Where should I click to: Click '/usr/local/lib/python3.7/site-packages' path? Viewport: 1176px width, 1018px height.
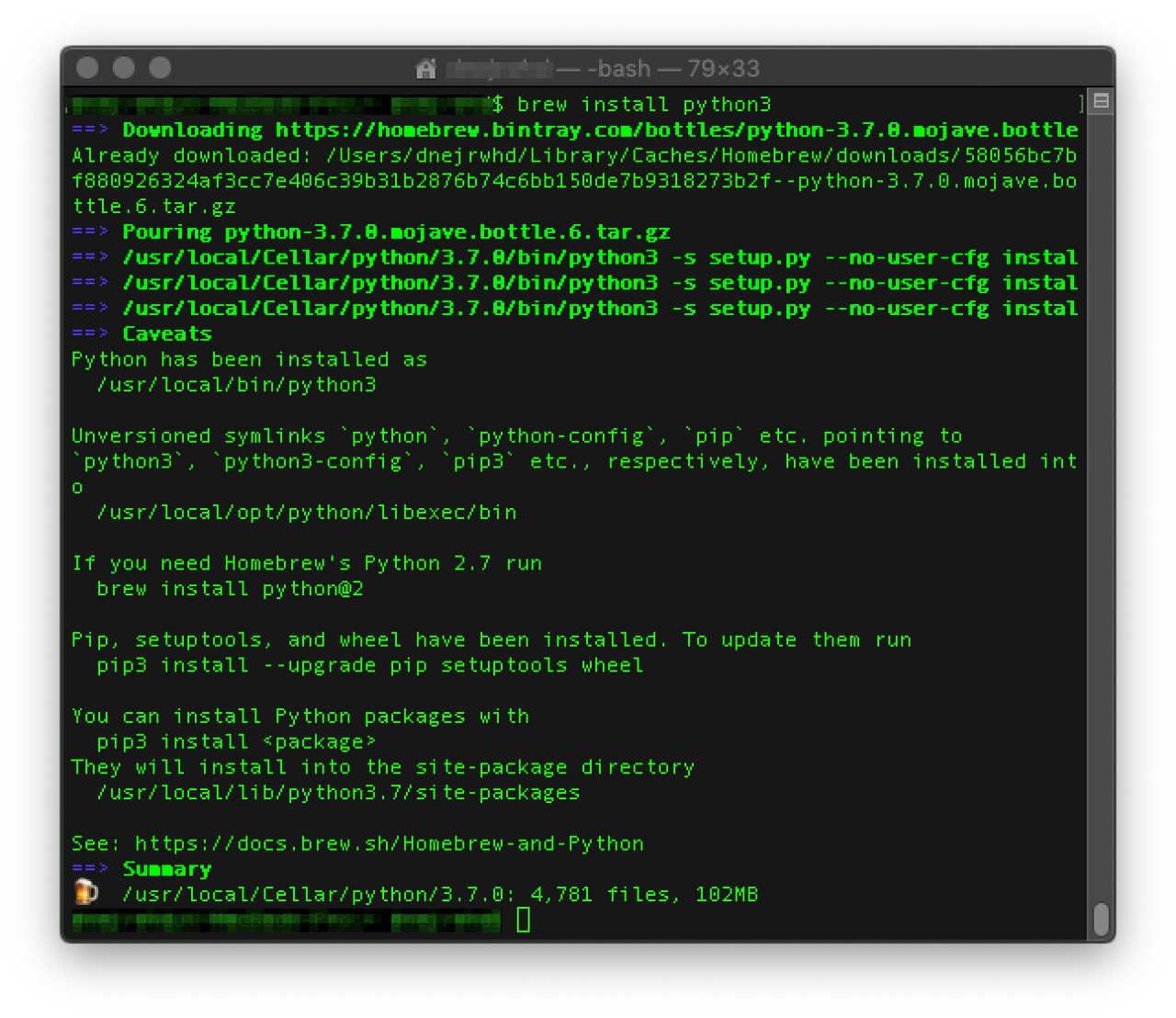(x=338, y=792)
